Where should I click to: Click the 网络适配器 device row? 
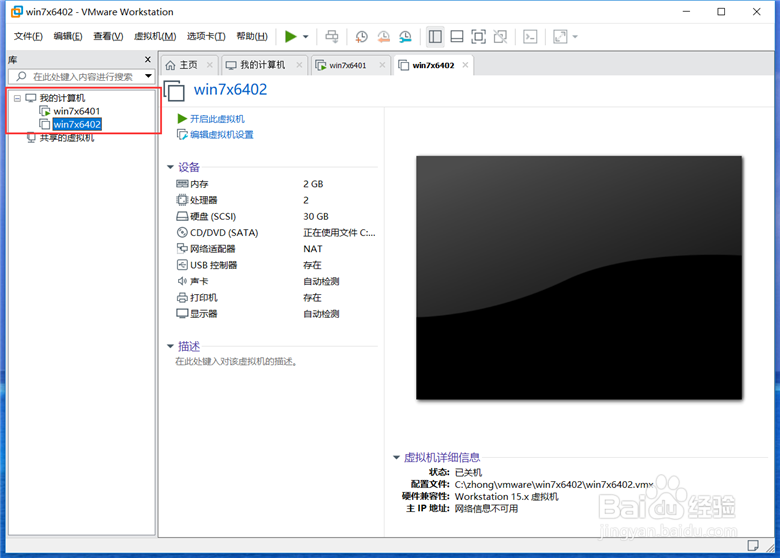[x=276, y=249]
